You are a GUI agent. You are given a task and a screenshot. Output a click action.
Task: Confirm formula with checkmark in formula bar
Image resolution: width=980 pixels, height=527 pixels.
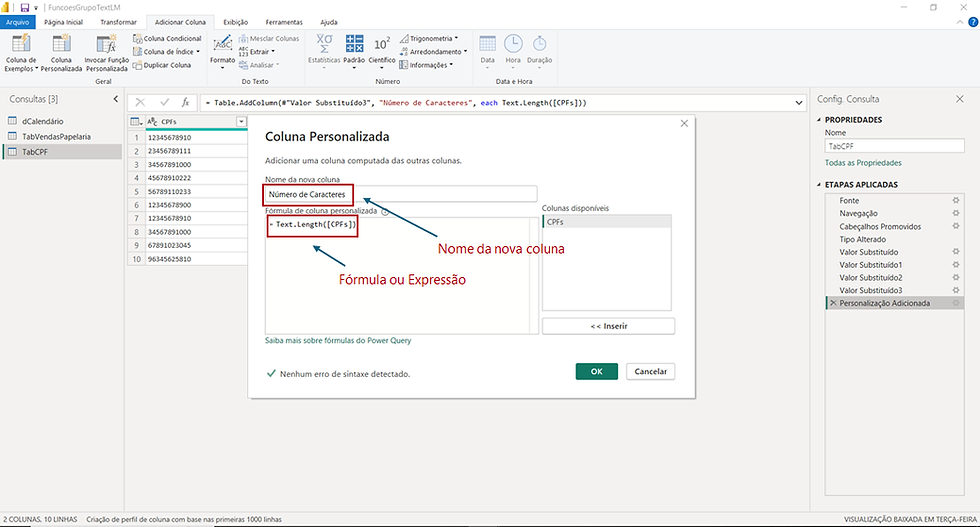(x=164, y=103)
